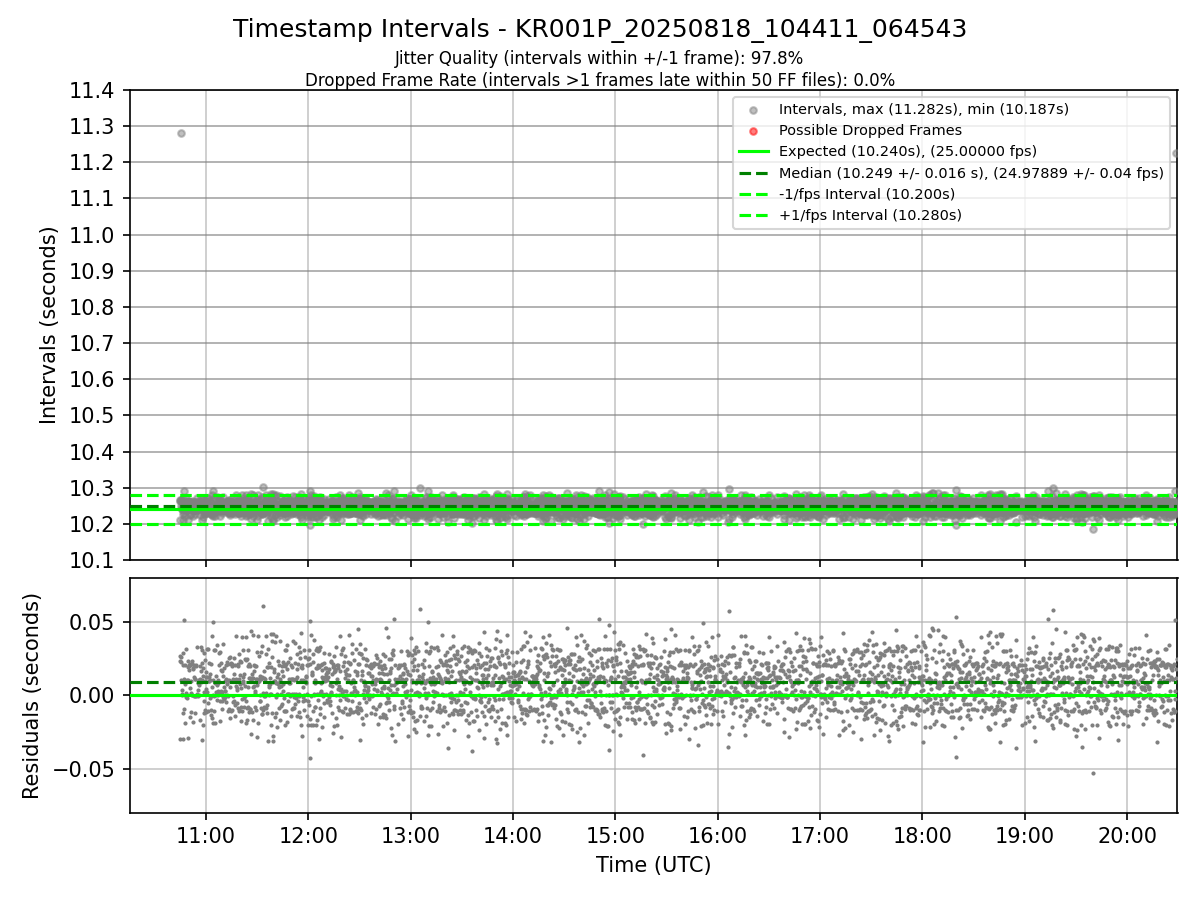Screen dimensions: 1200x900
Task: Click the '19:00' x-axis tick label
Action: tap(1025, 834)
